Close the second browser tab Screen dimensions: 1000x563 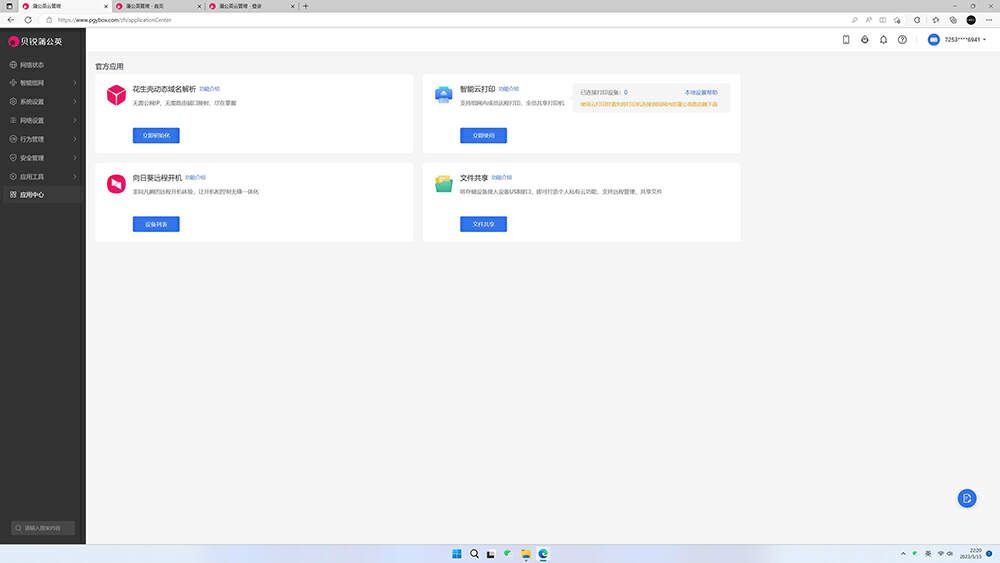[199, 6]
